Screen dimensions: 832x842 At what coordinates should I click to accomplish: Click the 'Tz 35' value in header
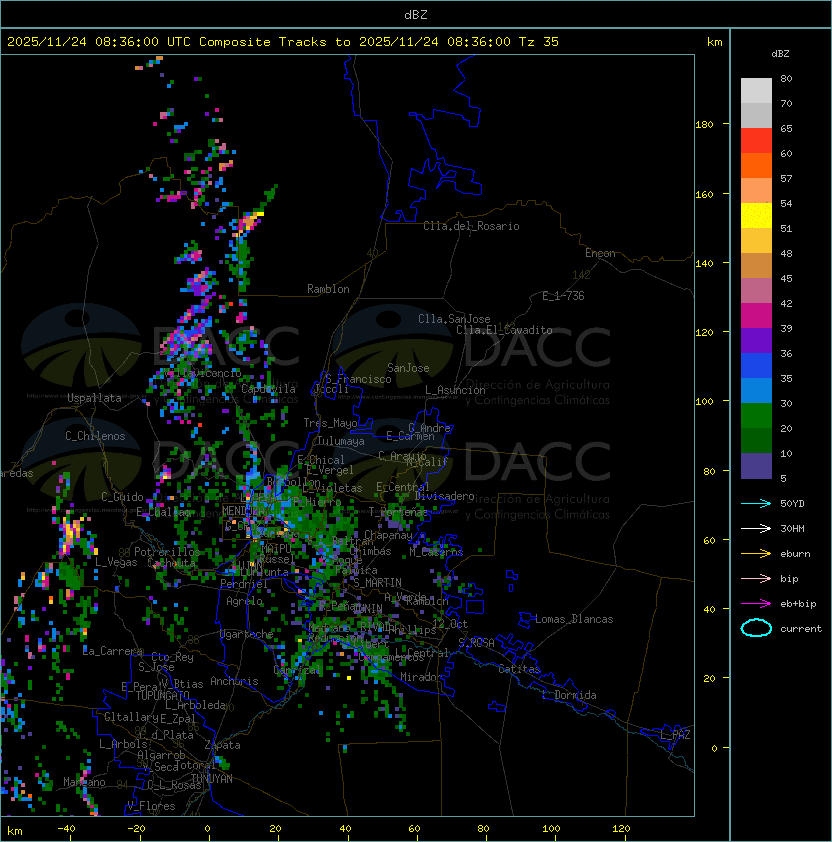(539, 42)
